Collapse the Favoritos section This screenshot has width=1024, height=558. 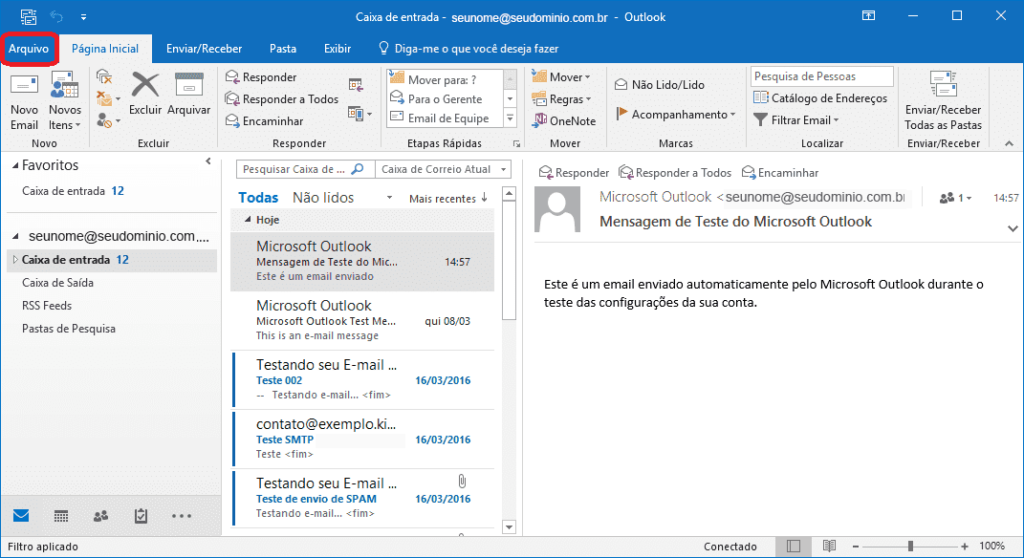point(15,166)
